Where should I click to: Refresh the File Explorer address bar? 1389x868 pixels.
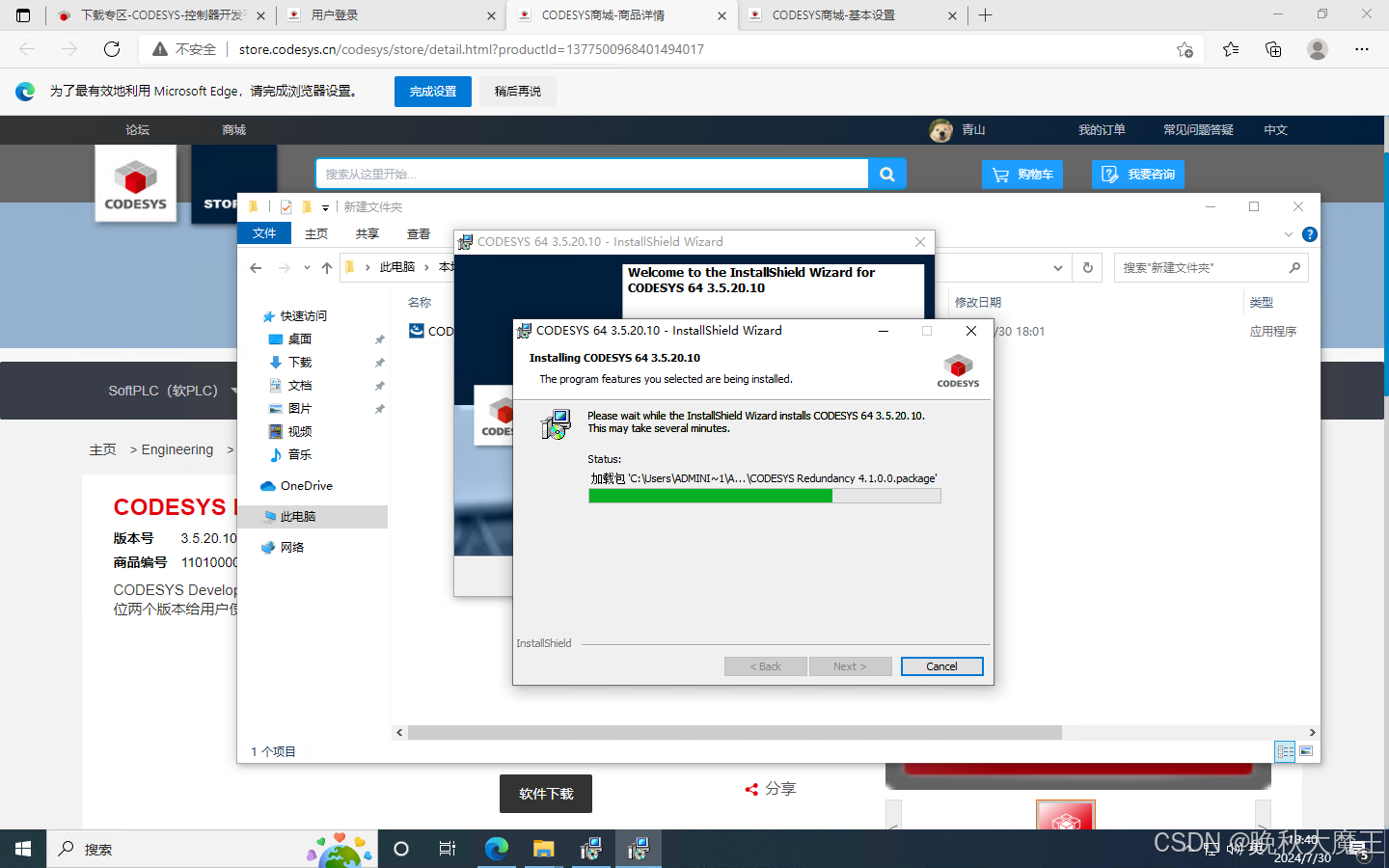point(1088,267)
